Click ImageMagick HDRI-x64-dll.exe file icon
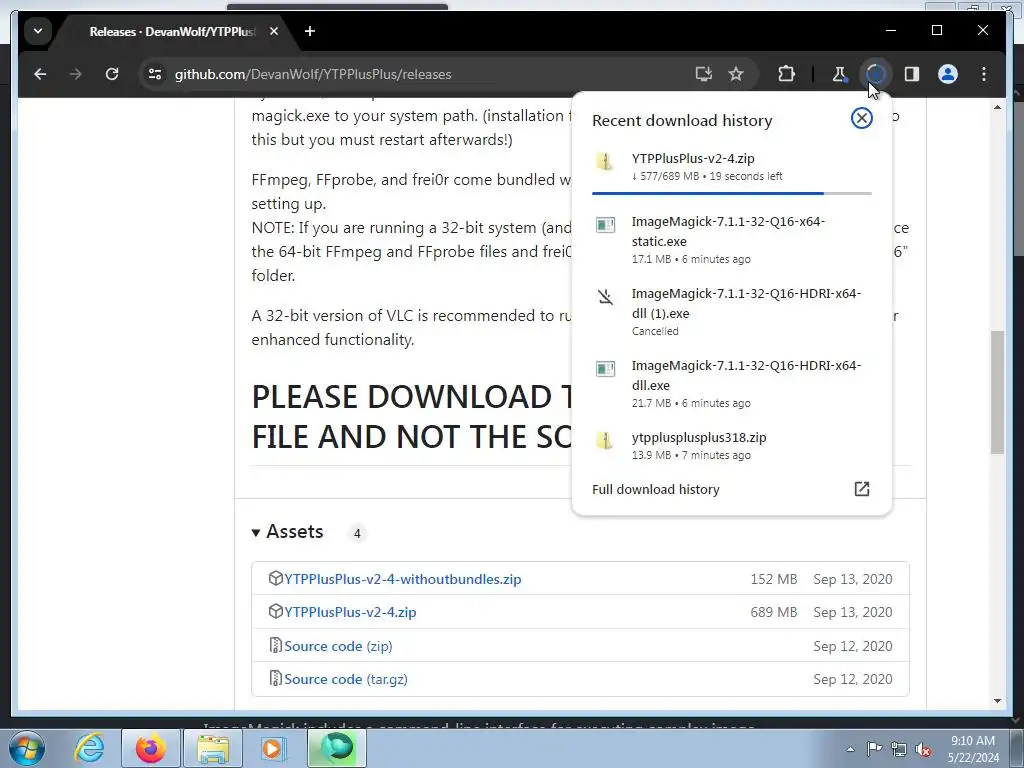 click(605, 369)
